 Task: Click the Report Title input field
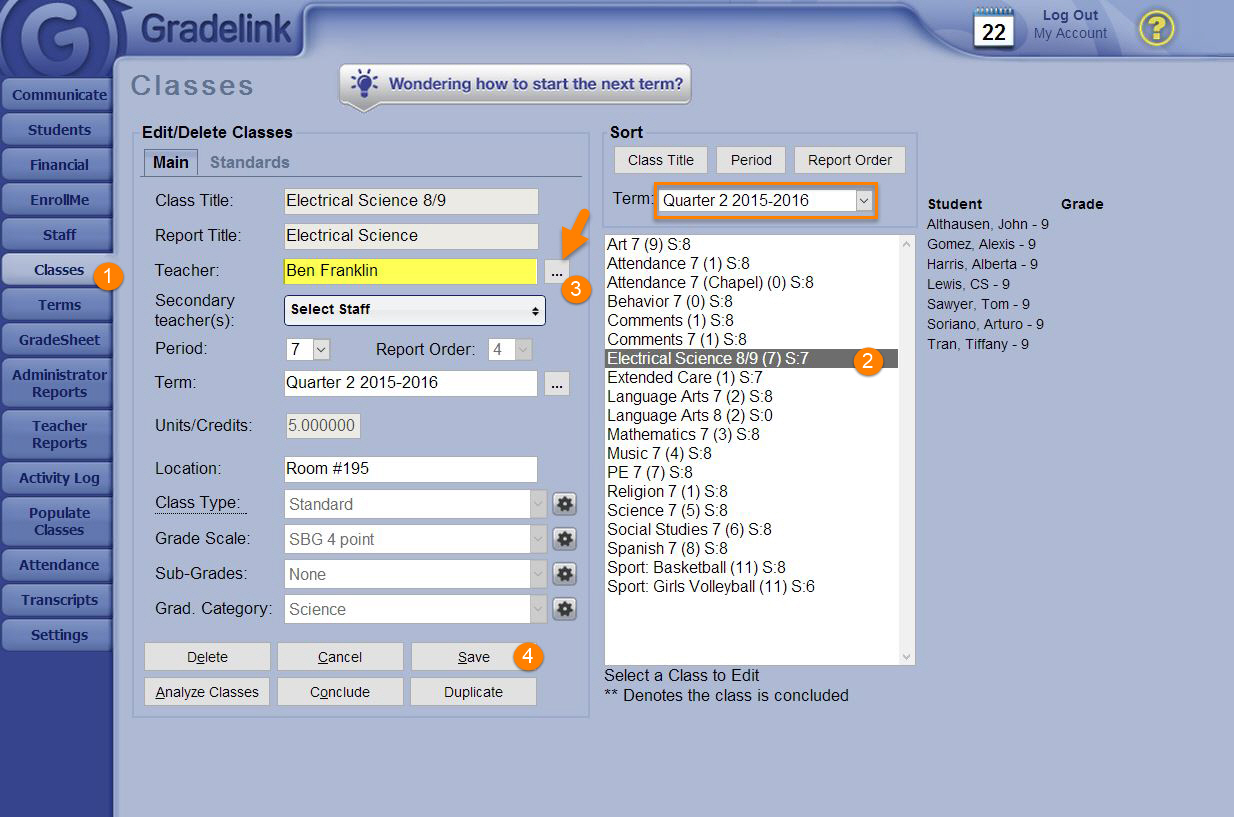[411, 236]
